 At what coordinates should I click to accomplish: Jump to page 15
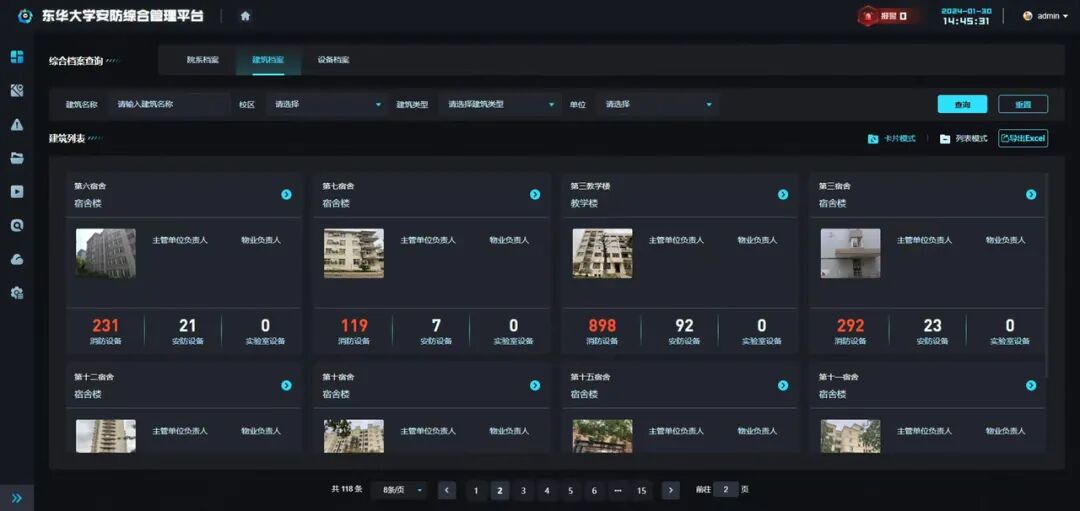pyautogui.click(x=641, y=490)
